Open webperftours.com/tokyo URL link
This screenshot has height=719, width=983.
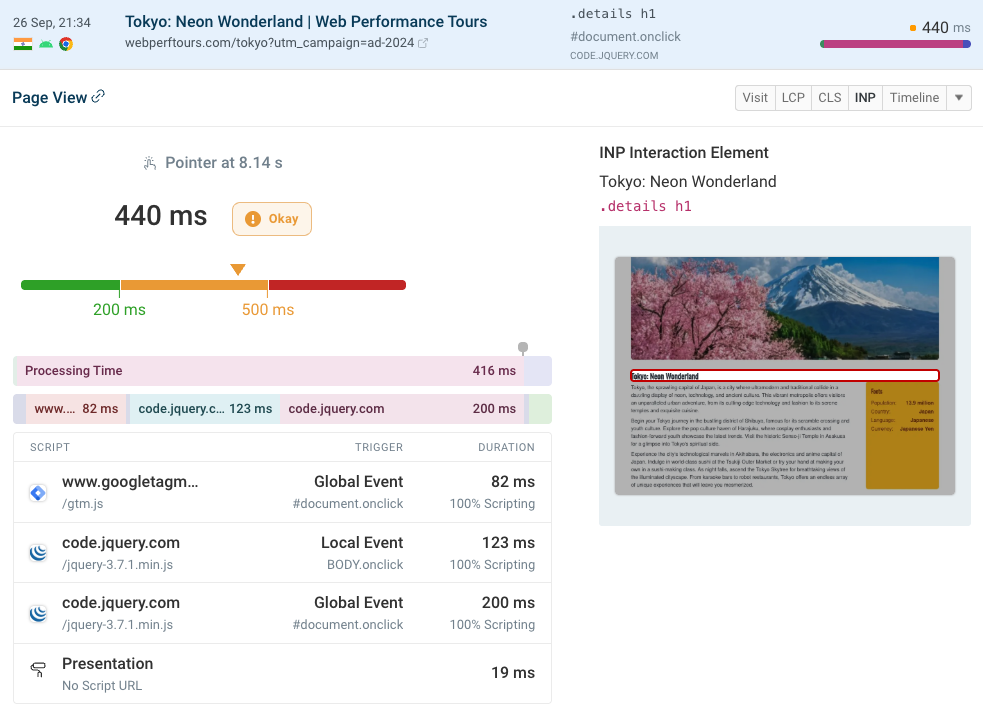point(270,43)
